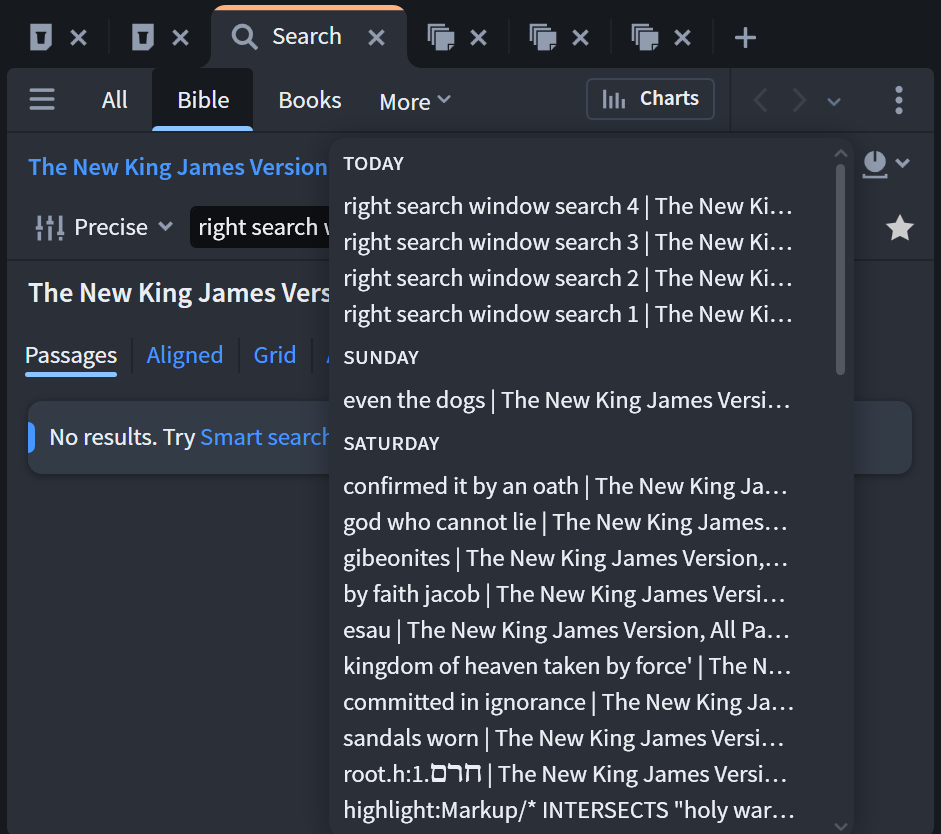Screen dimensions: 941x834
Task: Select the Aligned results view
Action: pyautogui.click(x=185, y=355)
